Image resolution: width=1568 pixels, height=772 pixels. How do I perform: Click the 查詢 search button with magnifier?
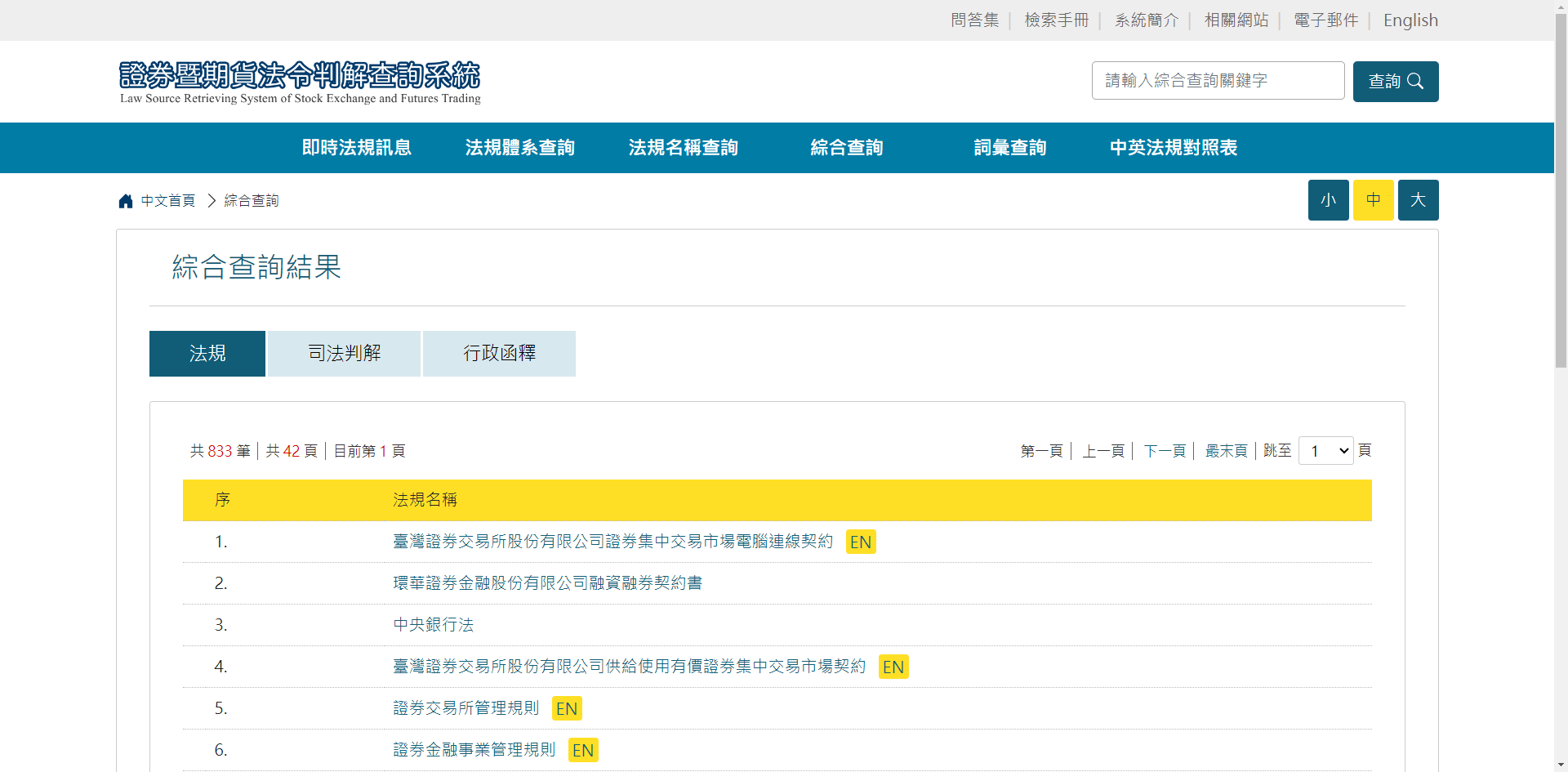[1395, 82]
